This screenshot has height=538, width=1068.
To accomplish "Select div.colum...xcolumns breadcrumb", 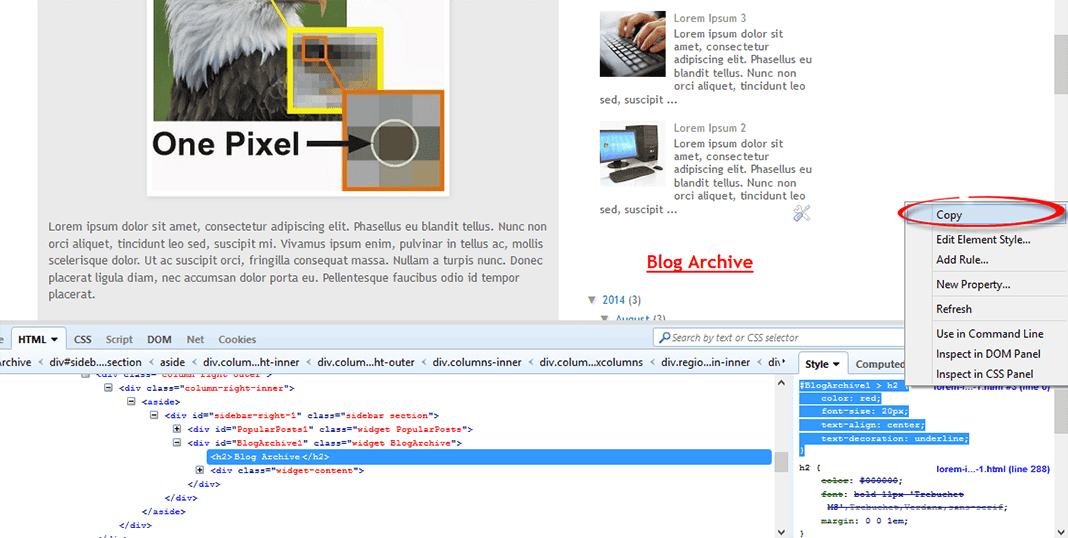I will coord(591,362).
